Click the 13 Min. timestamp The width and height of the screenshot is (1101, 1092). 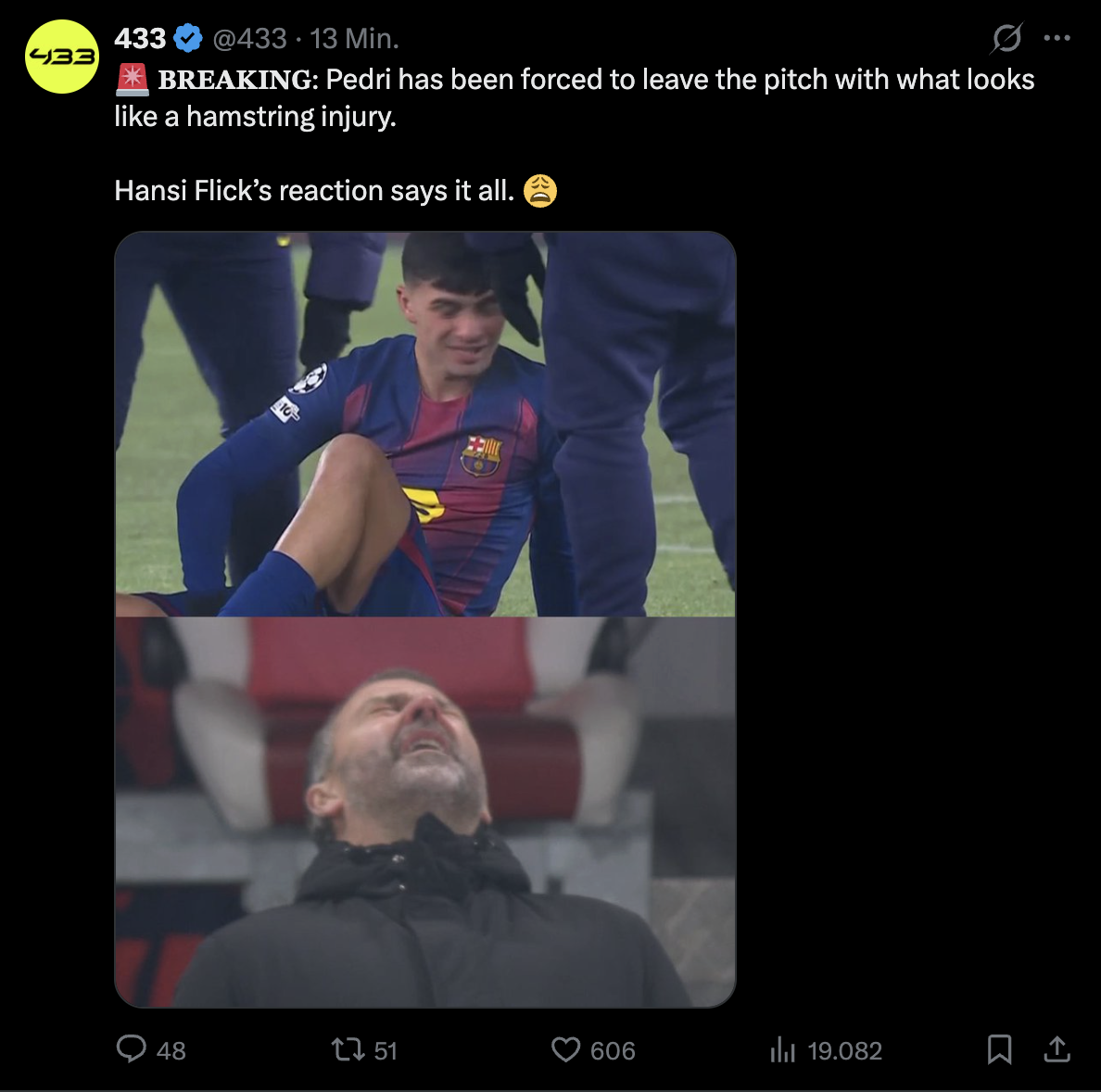pos(354,39)
